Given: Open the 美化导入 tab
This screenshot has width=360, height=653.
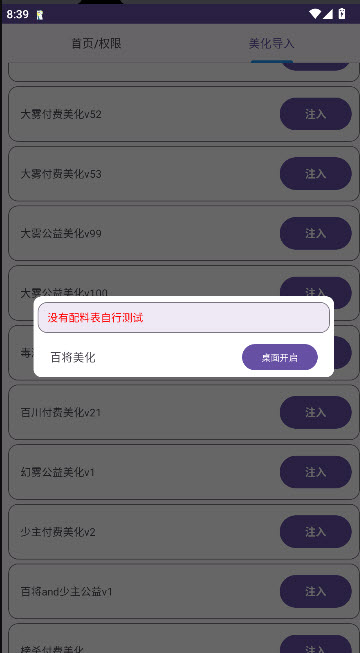Looking at the screenshot, I should pyautogui.click(x=272, y=44).
